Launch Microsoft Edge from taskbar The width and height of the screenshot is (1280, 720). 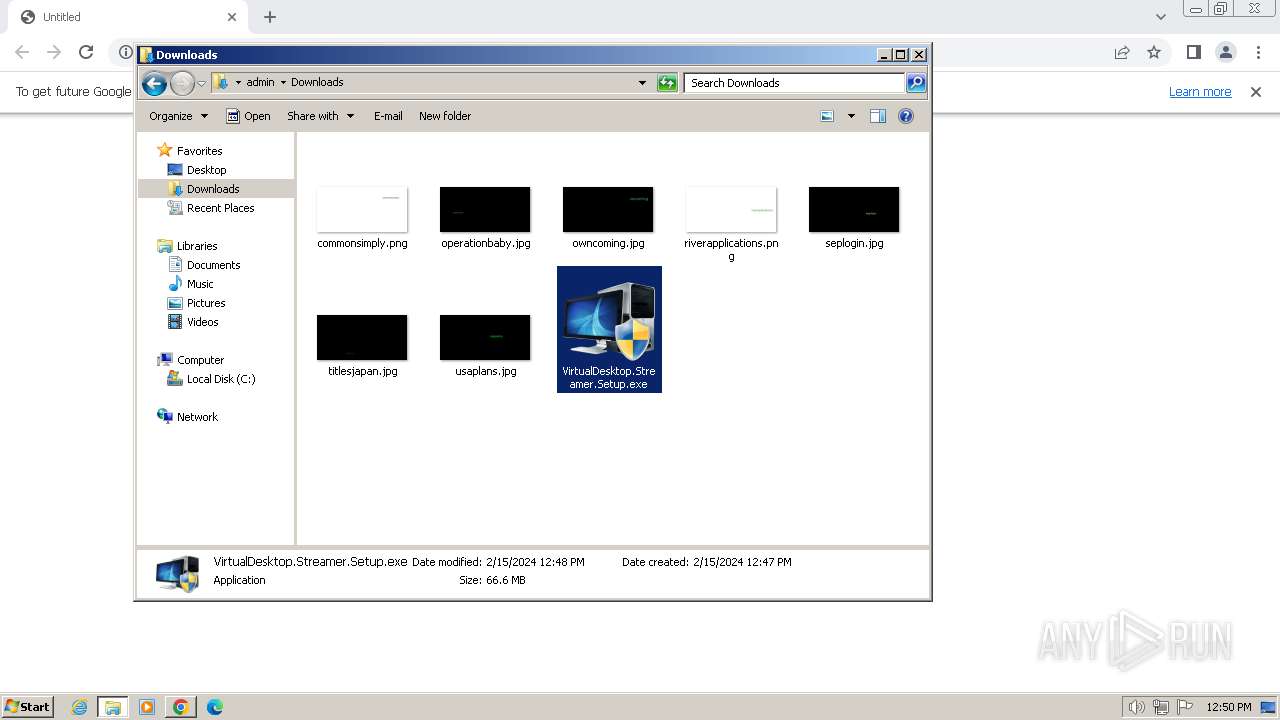click(x=215, y=707)
